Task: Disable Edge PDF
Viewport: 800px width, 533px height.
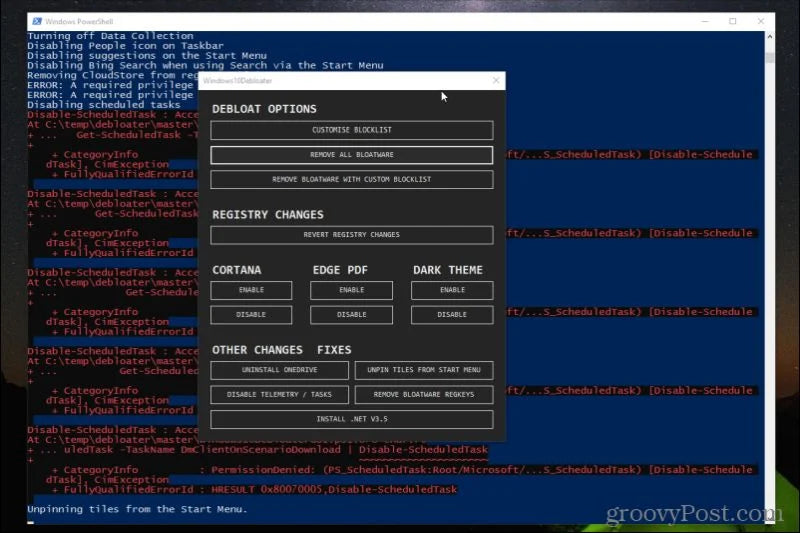Action: click(352, 315)
